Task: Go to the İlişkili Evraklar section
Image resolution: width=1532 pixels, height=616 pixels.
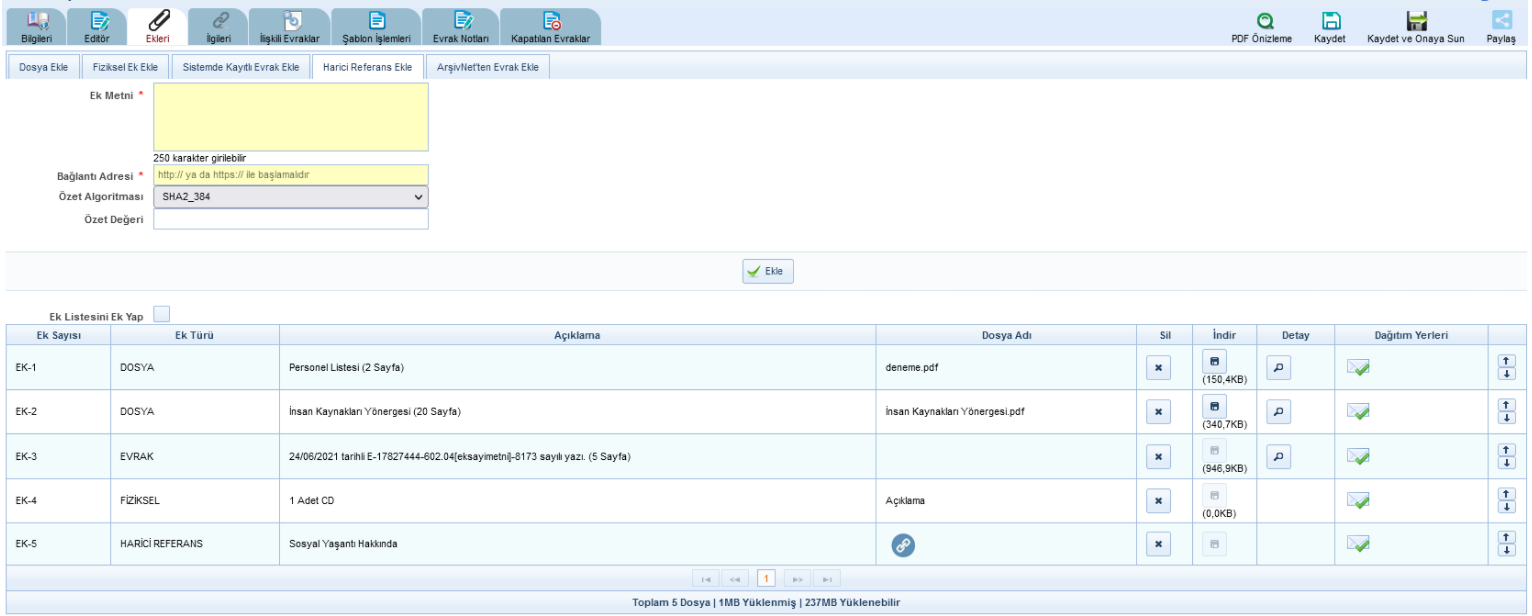Action: click(x=288, y=25)
